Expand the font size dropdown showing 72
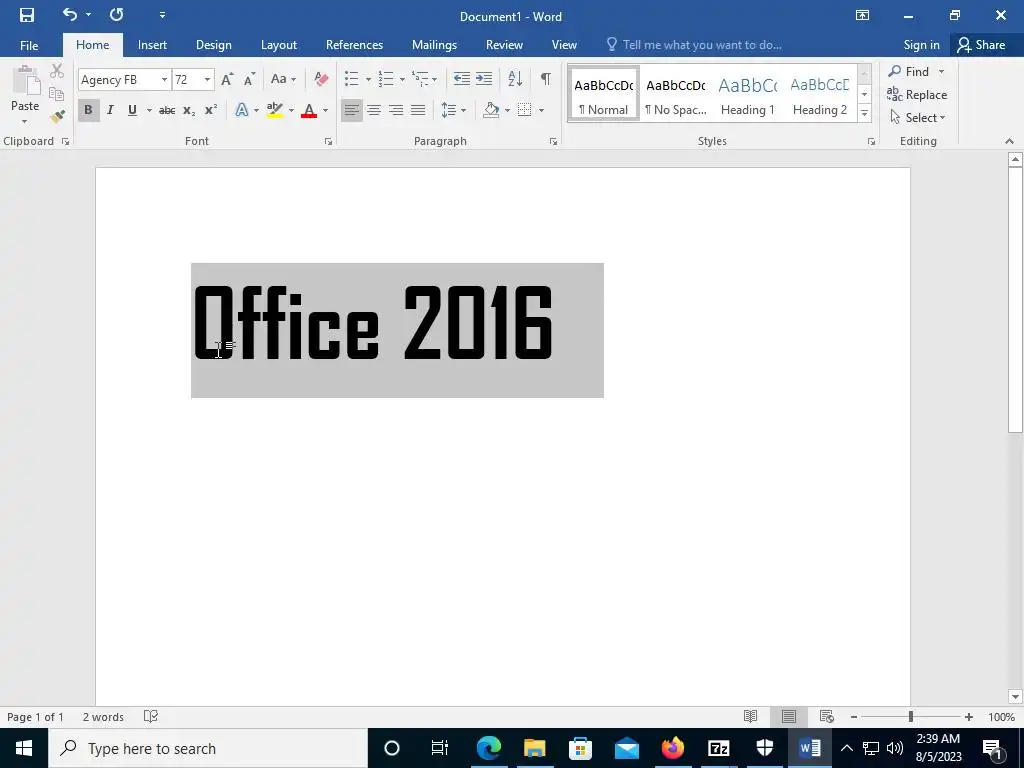This screenshot has height=768, width=1024. (207, 80)
